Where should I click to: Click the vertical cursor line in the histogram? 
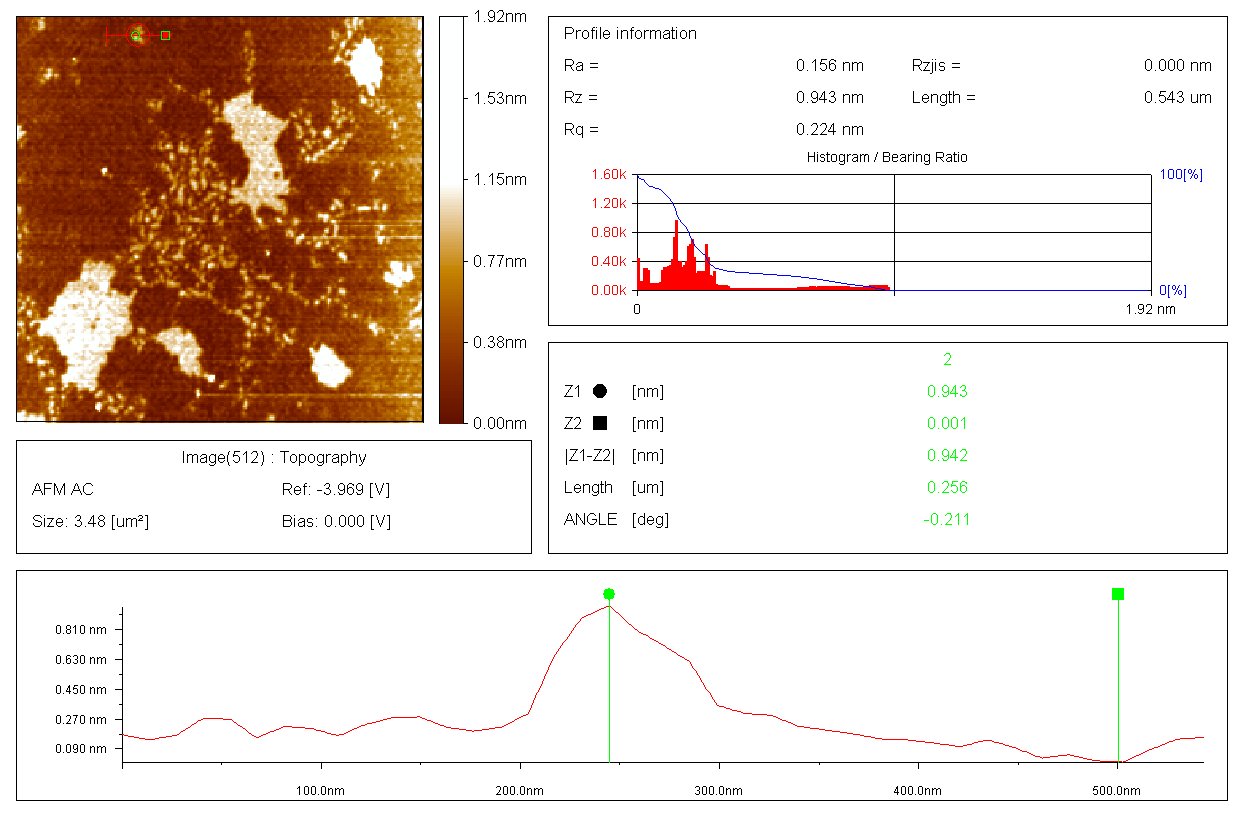coord(893,233)
